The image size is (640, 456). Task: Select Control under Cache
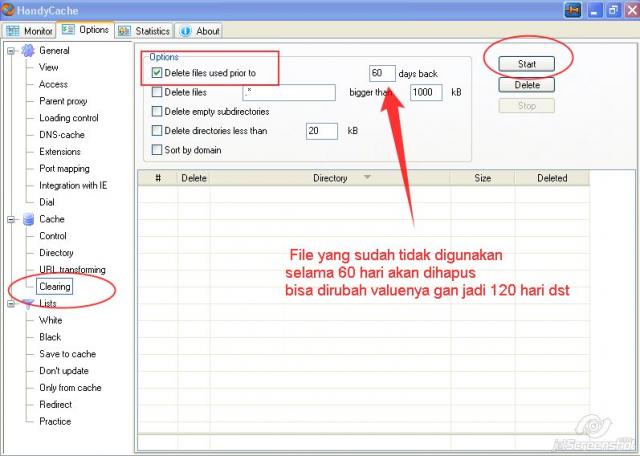(x=53, y=236)
